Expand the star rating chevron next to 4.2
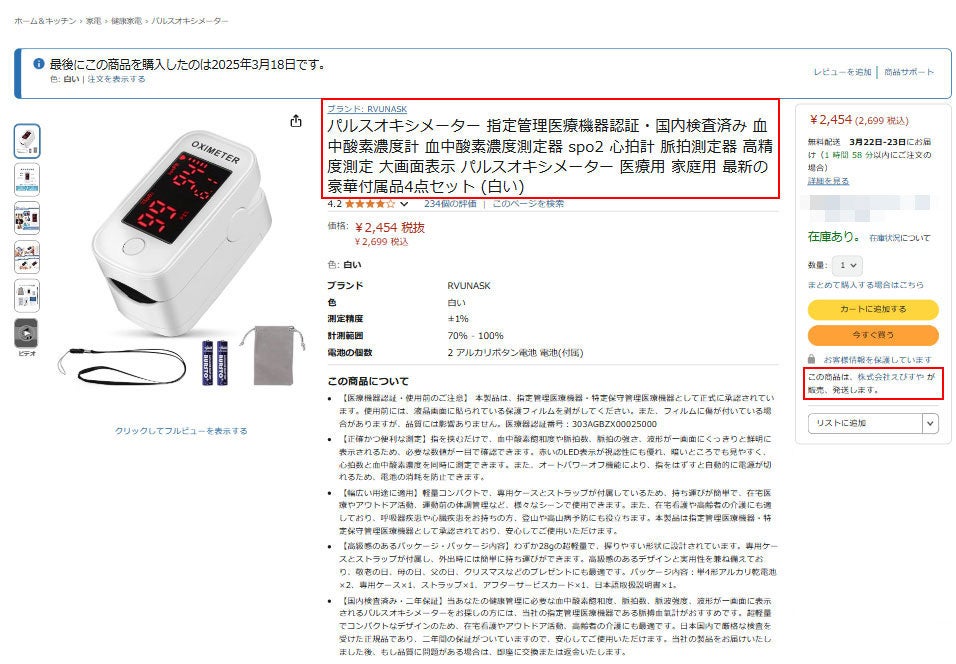This screenshot has width=956, height=664. pos(404,204)
